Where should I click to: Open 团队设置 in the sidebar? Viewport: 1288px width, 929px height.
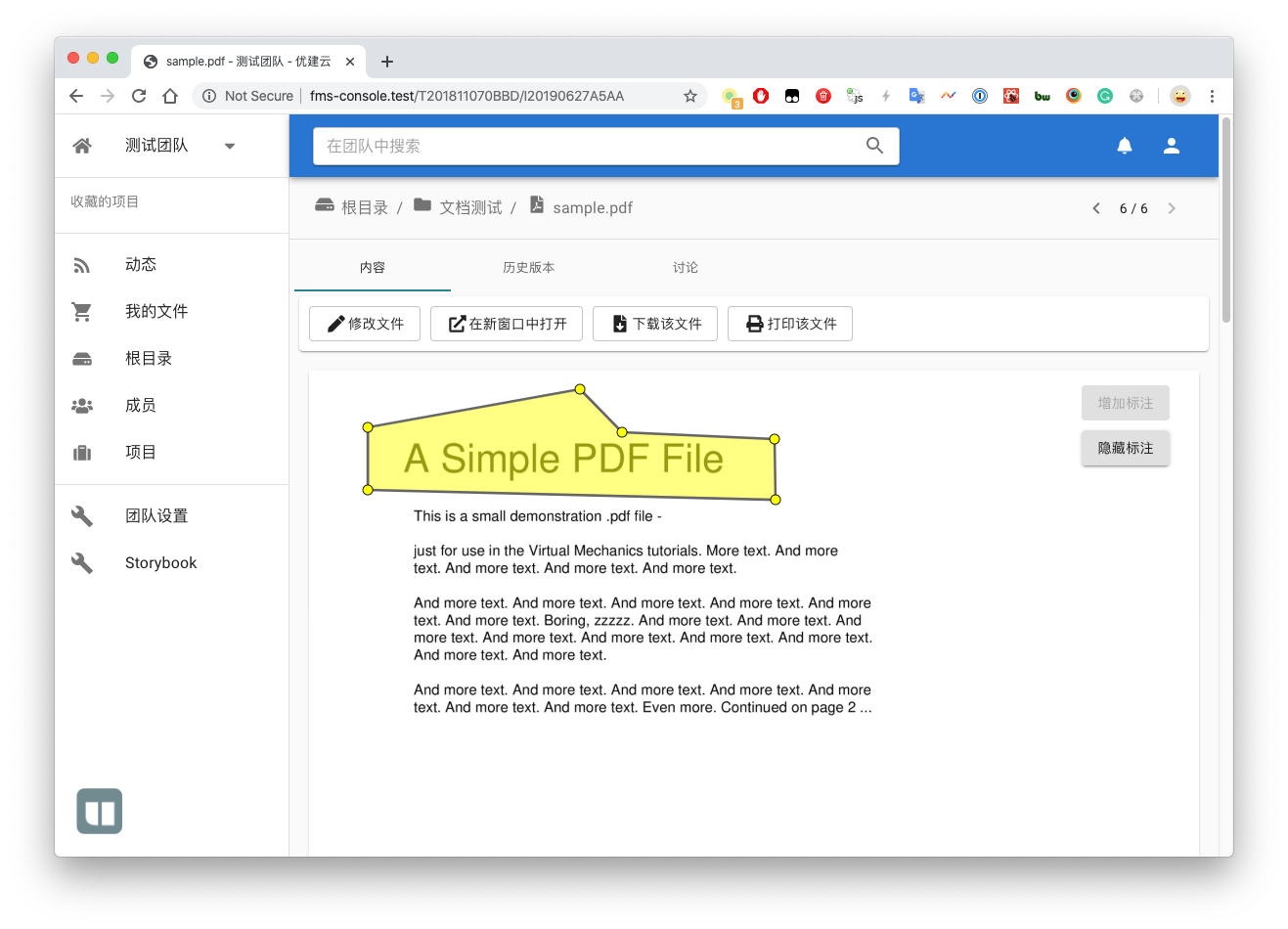[155, 515]
